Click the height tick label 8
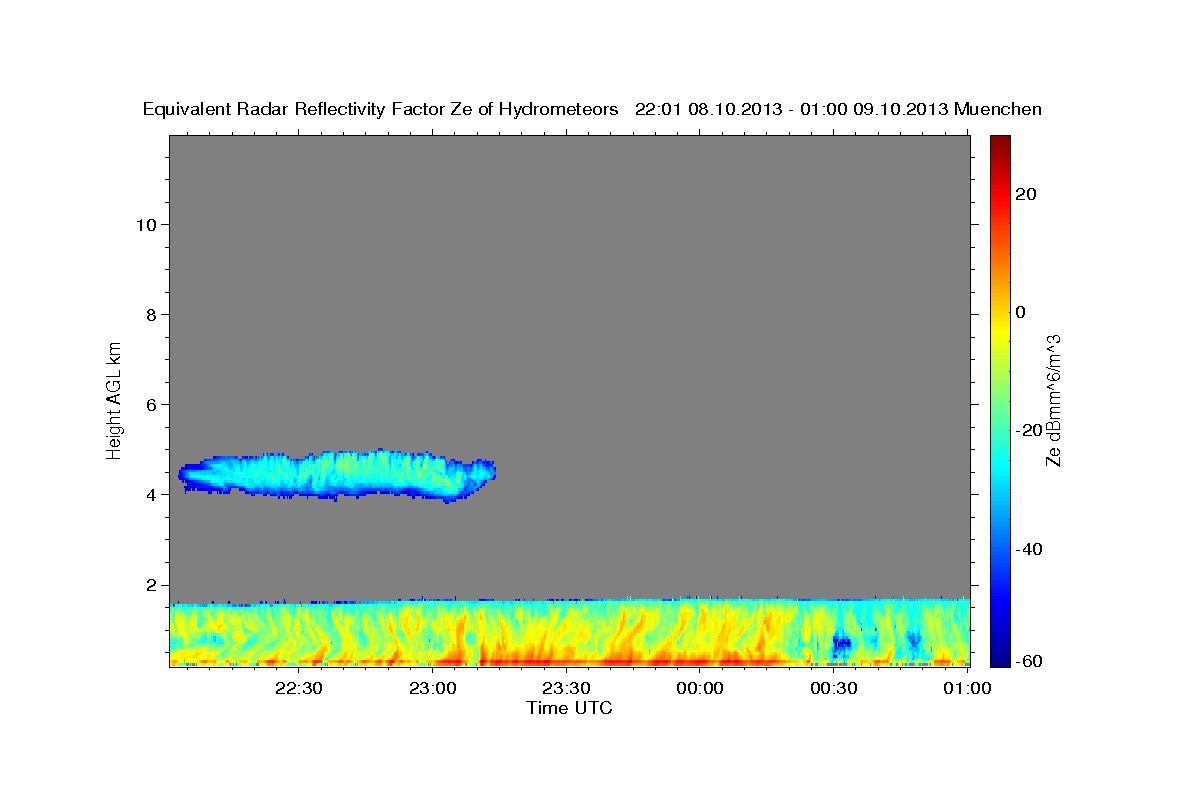This screenshot has height=800, width=1200. tap(150, 314)
